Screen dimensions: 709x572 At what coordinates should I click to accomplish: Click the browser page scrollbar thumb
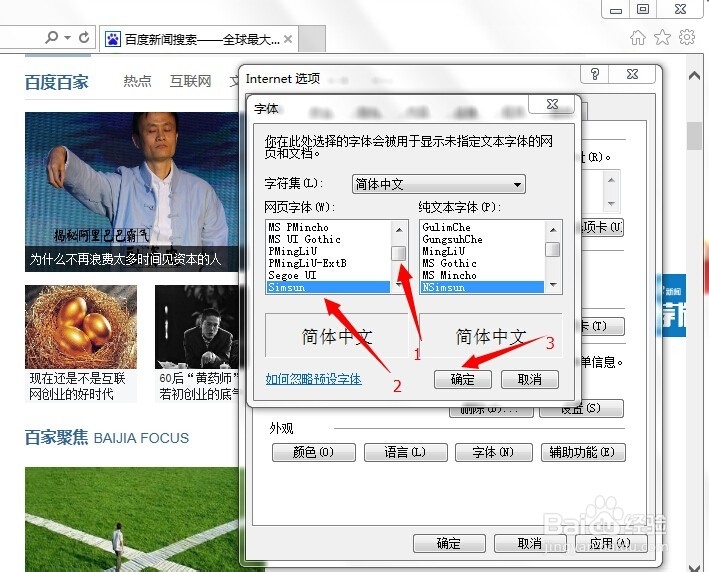[694, 136]
